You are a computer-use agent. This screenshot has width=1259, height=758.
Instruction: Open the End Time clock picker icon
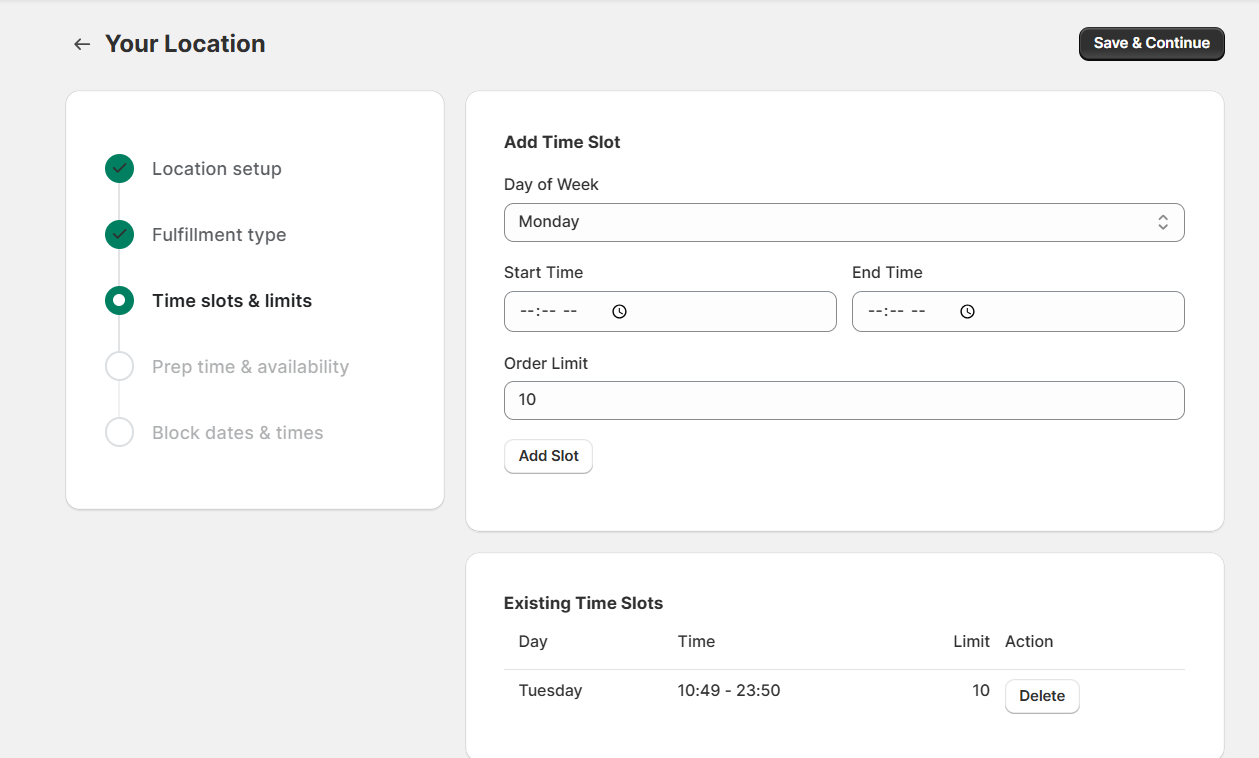click(x=967, y=312)
